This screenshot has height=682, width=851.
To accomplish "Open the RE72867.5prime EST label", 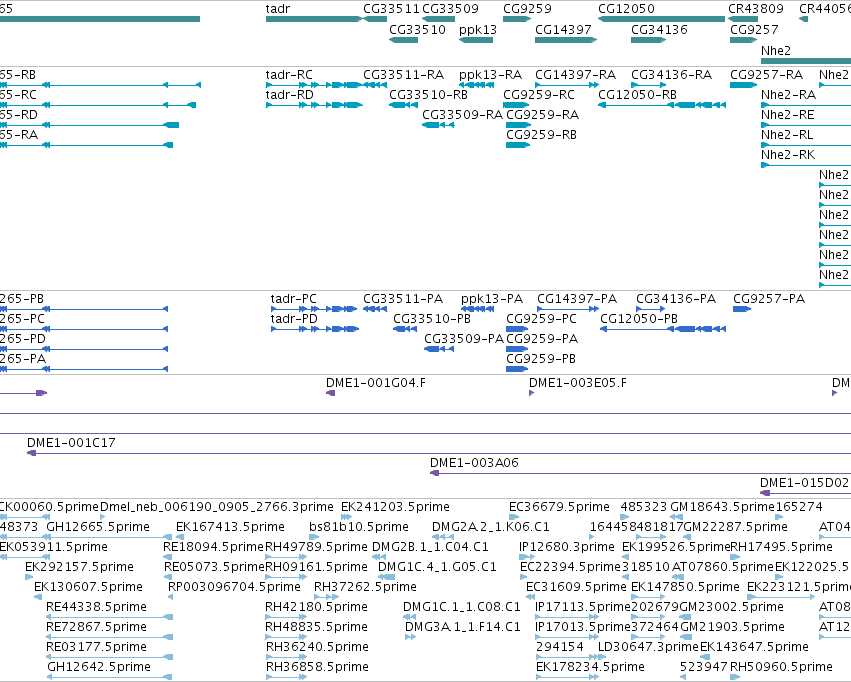I will [x=97, y=627].
